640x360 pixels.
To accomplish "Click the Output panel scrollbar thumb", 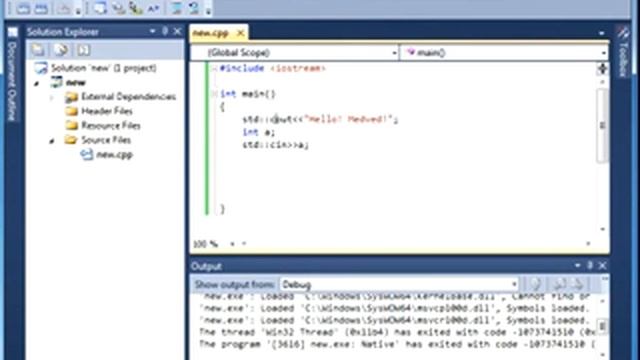I will 603,326.
